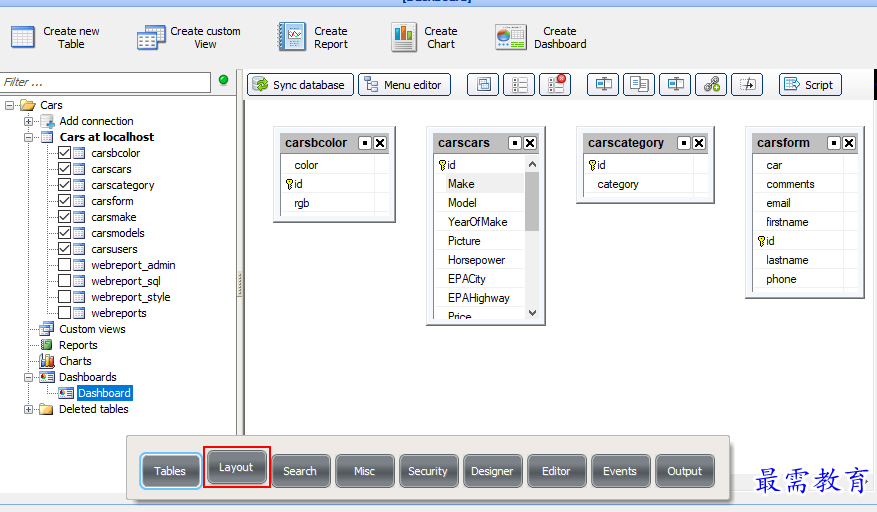The width and height of the screenshot is (877, 512).
Task: Click the Sync database button
Action: click(300, 85)
